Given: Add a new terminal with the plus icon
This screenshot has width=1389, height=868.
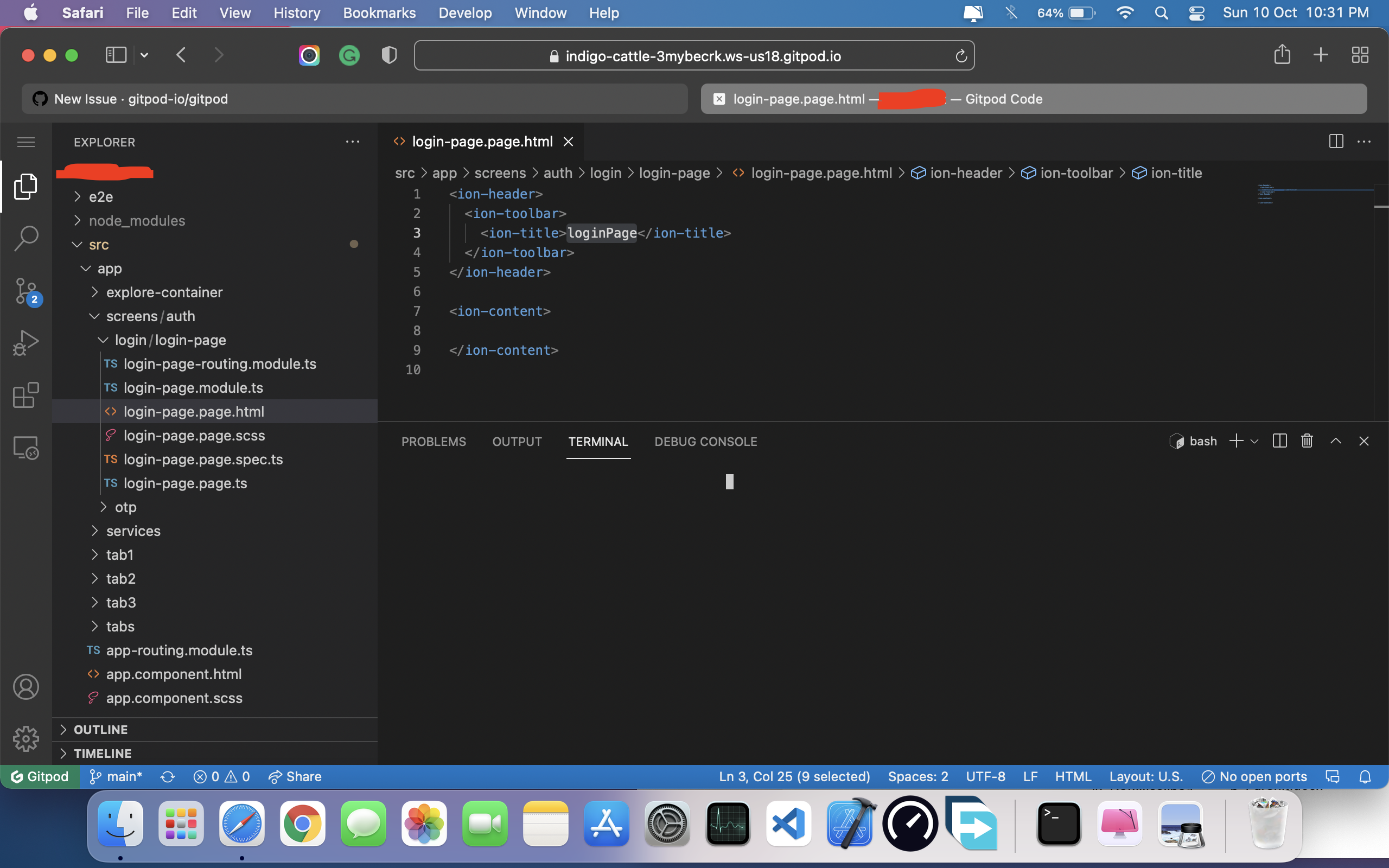Looking at the screenshot, I should pos(1237,441).
